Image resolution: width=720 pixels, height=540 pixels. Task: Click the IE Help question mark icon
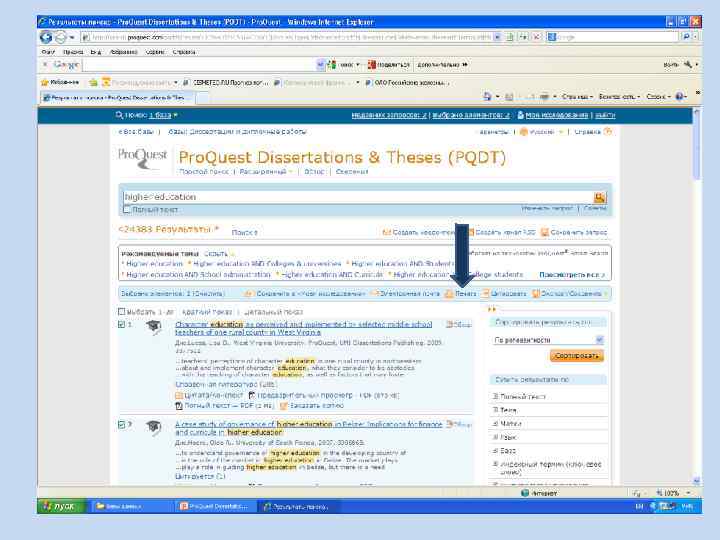coord(680,96)
